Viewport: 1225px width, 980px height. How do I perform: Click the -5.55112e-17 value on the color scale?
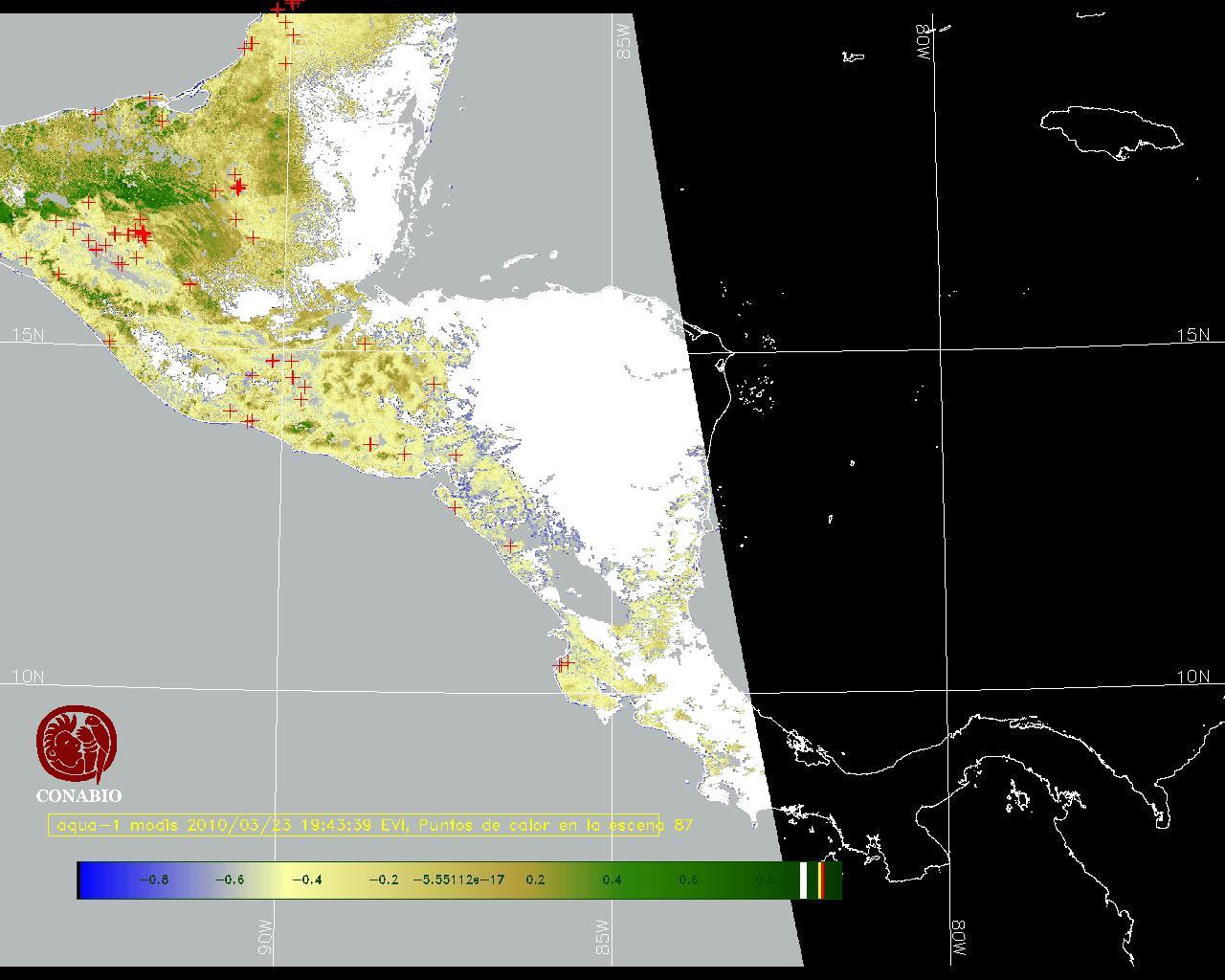point(458,880)
